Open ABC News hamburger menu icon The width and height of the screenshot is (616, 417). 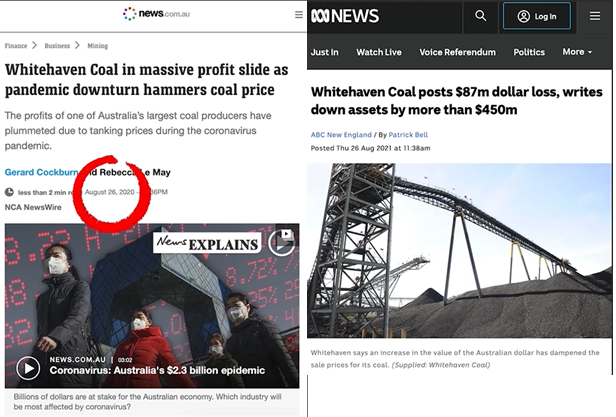[594, 16]
